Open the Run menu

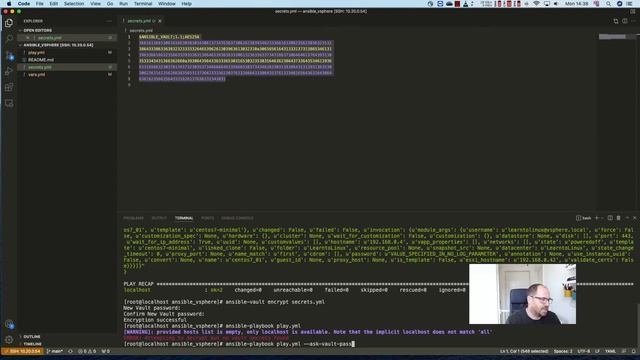point(123,4)
